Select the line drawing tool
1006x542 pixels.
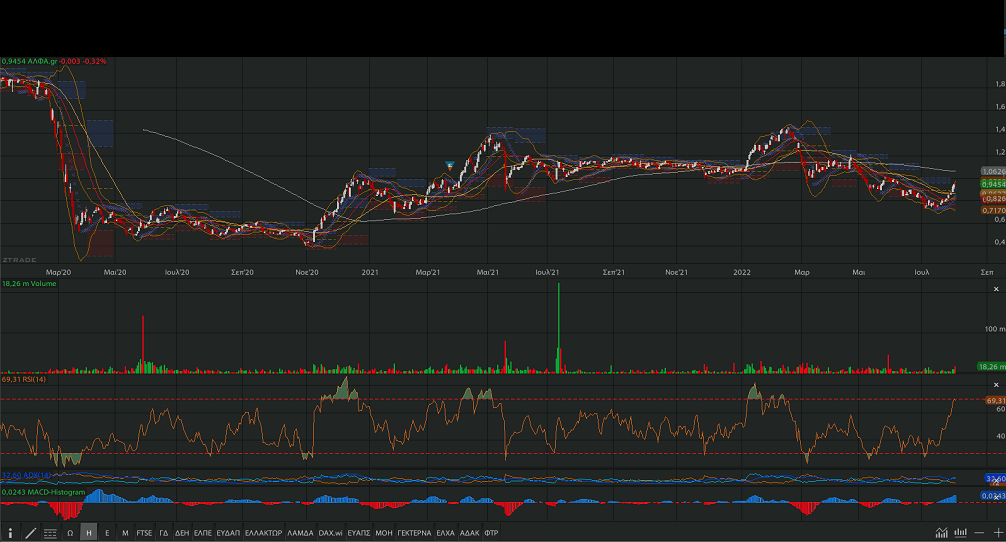click(30, 533)
